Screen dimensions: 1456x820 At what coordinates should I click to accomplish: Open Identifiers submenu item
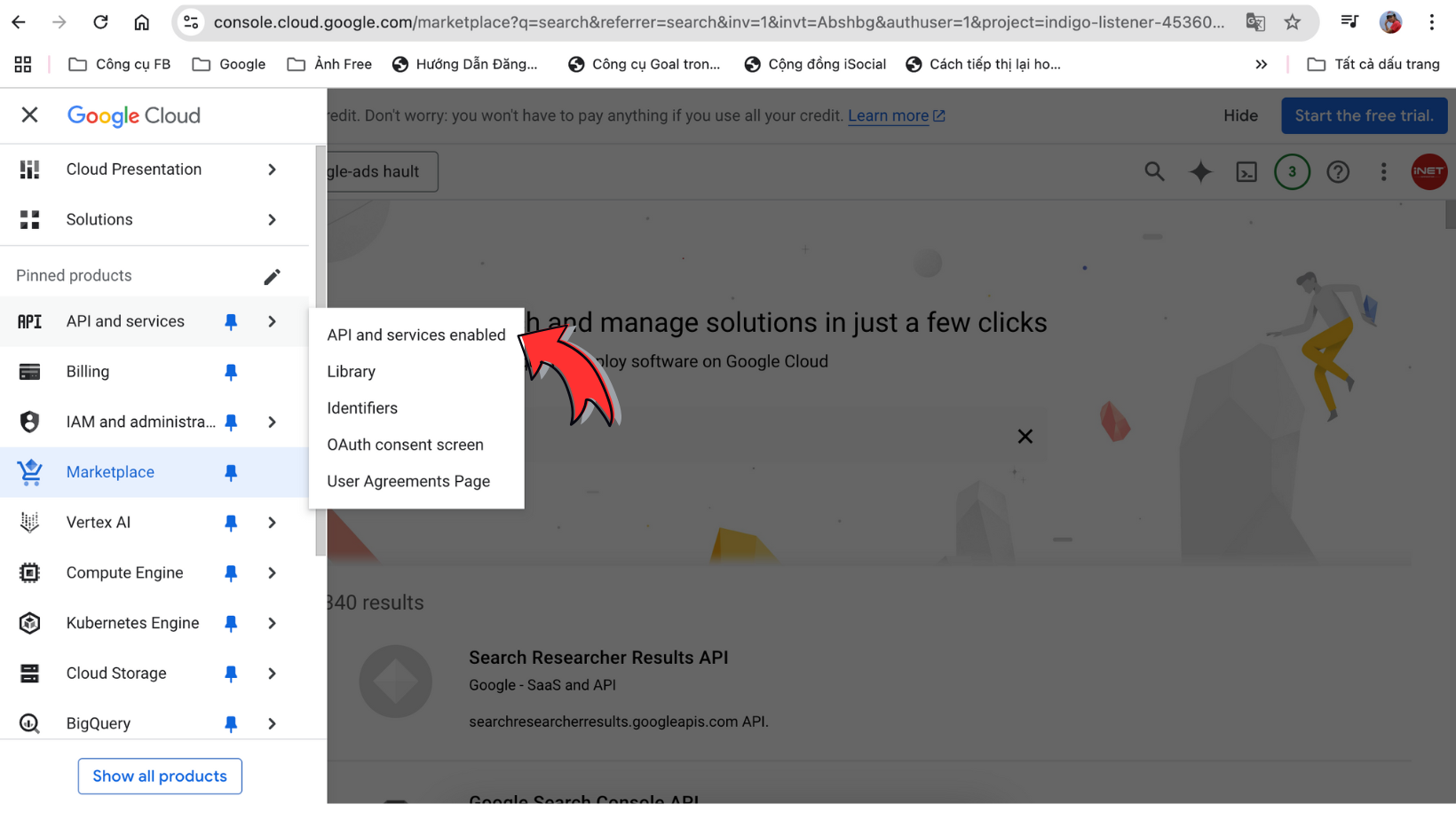click(x=416, y=408)
